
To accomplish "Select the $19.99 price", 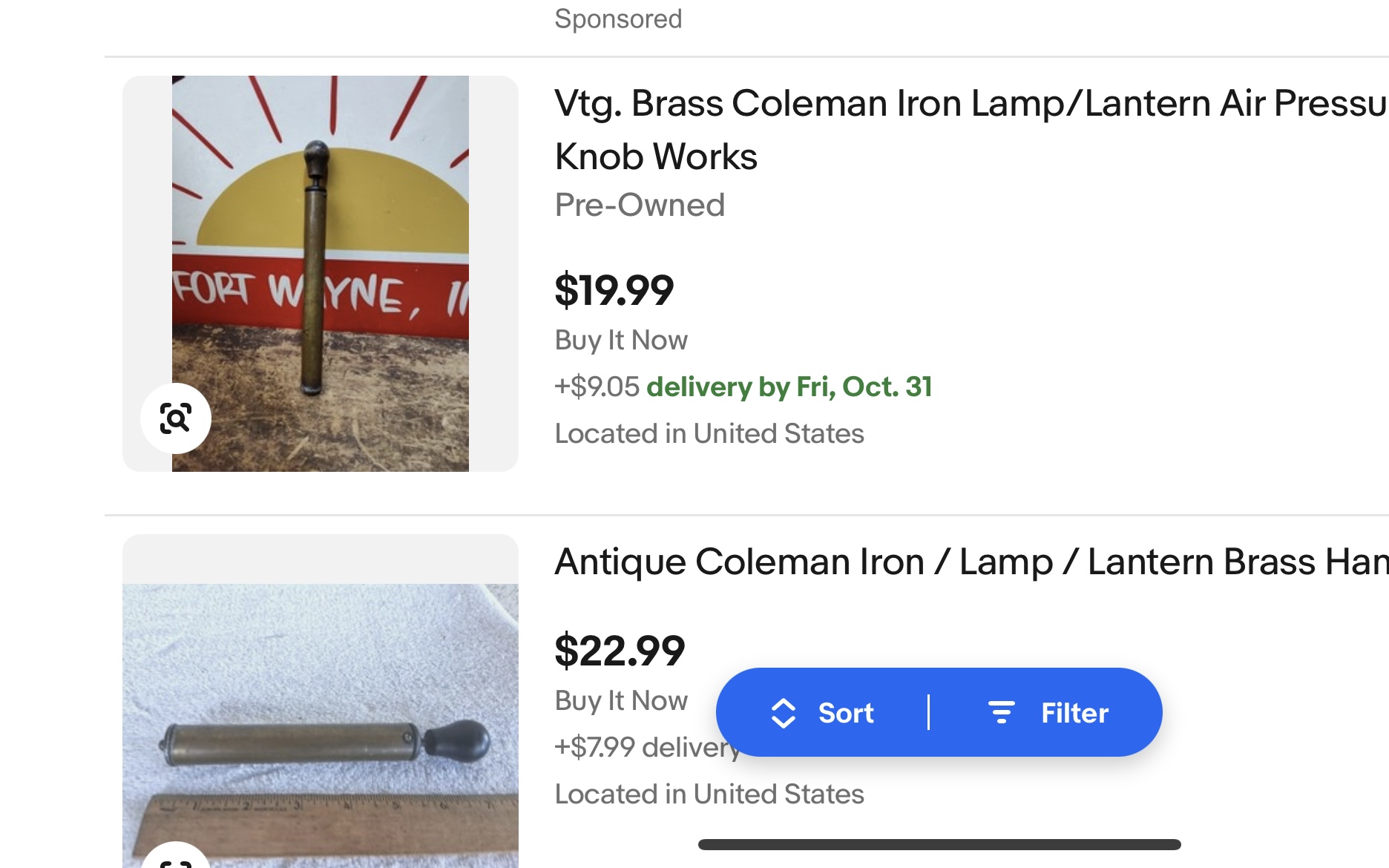I will 614,290.
